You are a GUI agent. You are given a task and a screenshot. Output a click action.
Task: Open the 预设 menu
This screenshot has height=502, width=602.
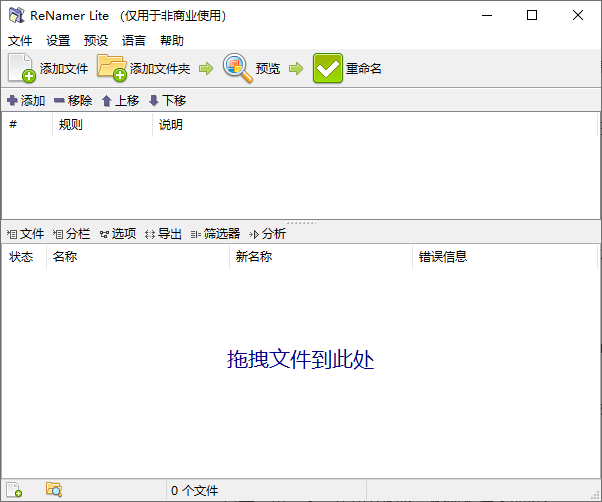[96, 40]
